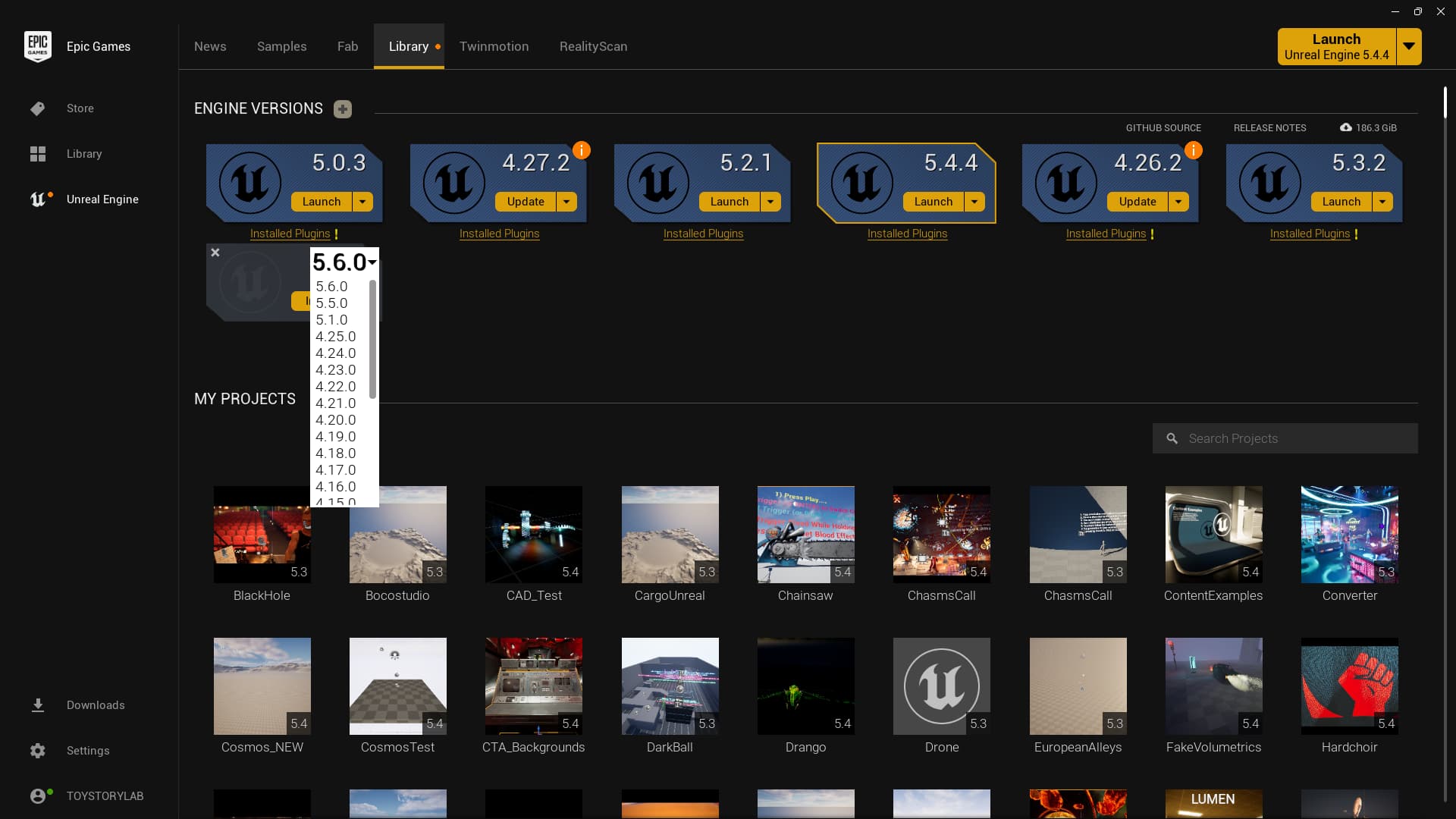The height and width of the screenshot is (819, 1456).
Task: Open the Settings gear icon
Action: pos(38,751)
